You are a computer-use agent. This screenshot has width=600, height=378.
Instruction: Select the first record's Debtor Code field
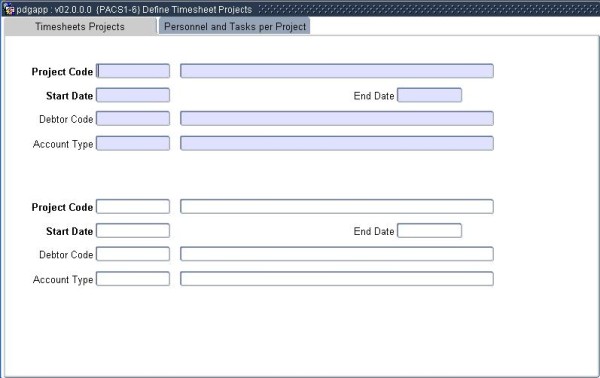(133, 119)
